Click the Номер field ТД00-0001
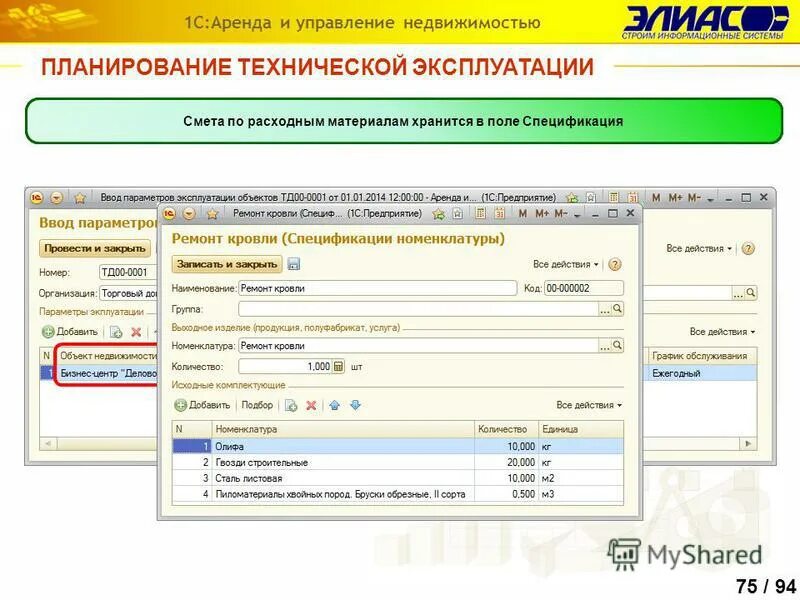Viewport: 800px width, 600px height. [128, 272]
